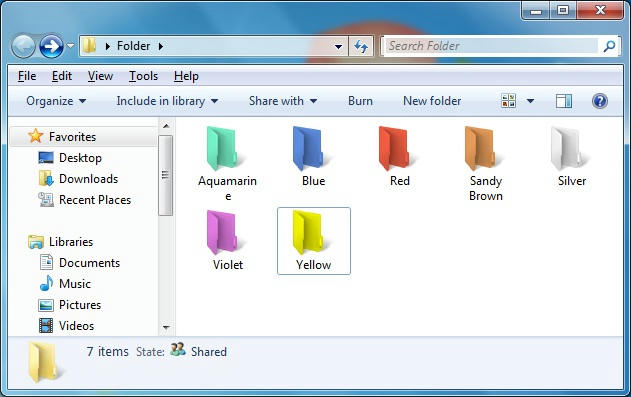Expand the address bar history dropdown
The image size is (631, 397).
point(338,47)
